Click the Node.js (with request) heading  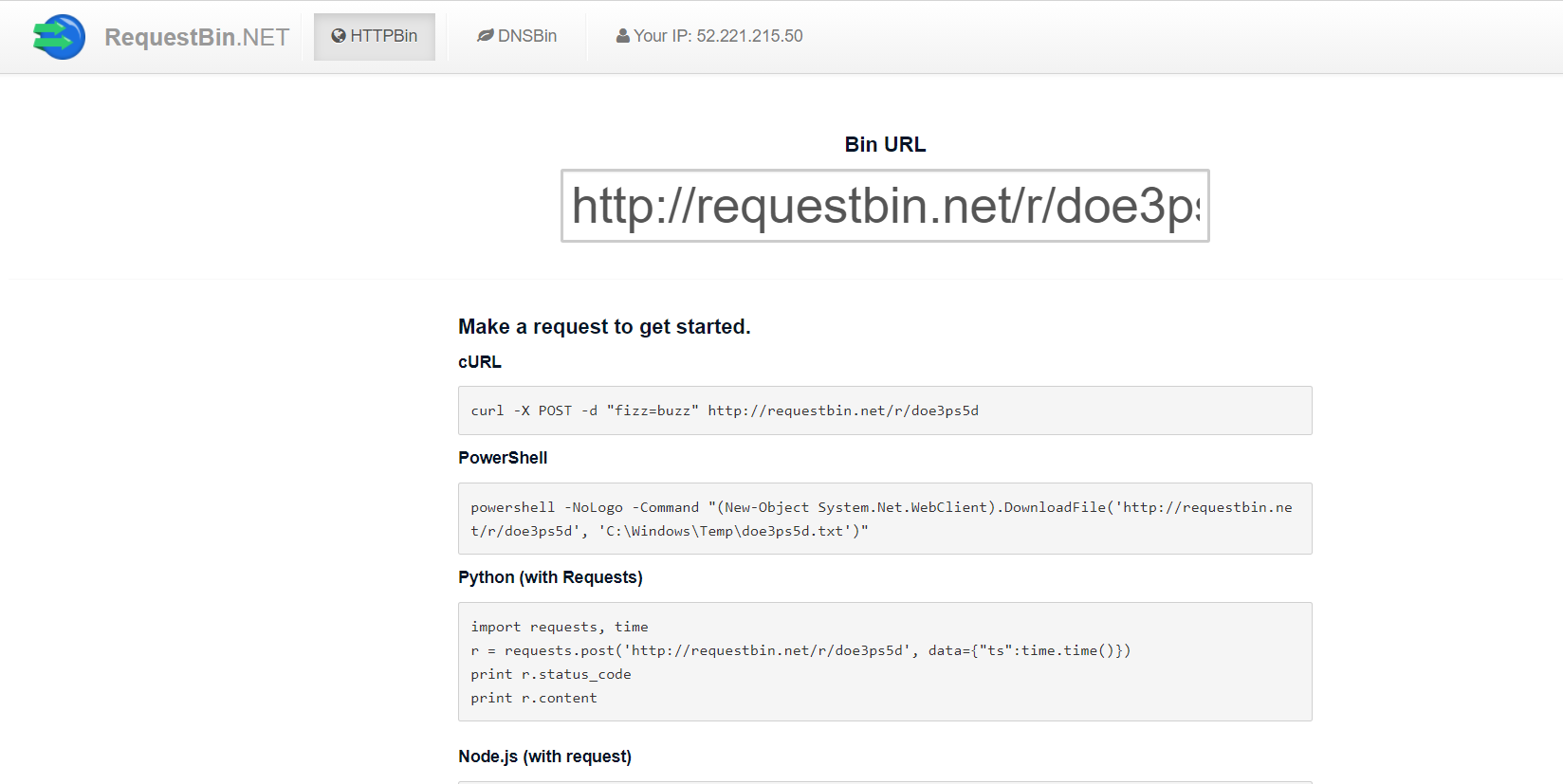(x=545, y=757)
